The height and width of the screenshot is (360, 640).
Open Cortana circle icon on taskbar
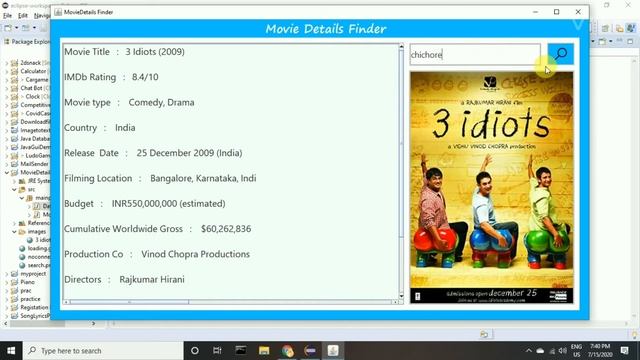point(195,351)
